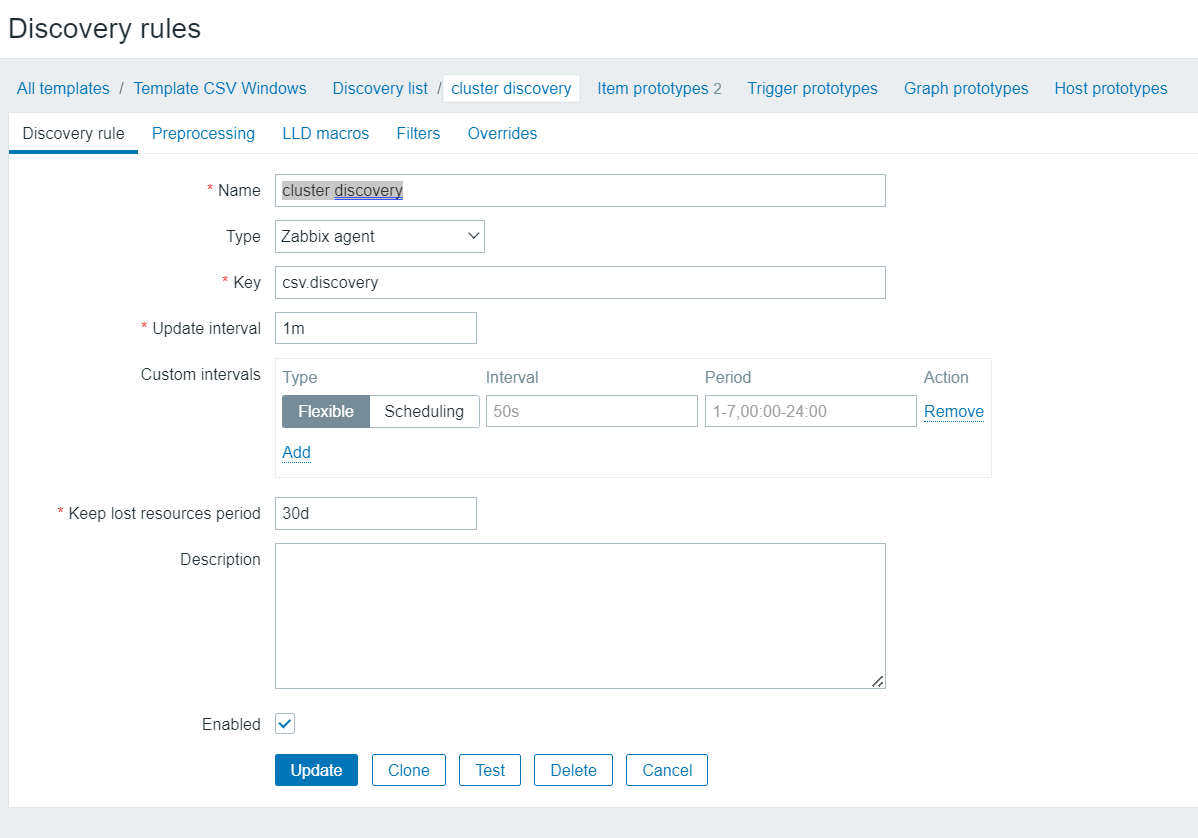Switch to the Preprocessing tab
This screenshot has width=1198, height=838.
click(x=203, y=134)
